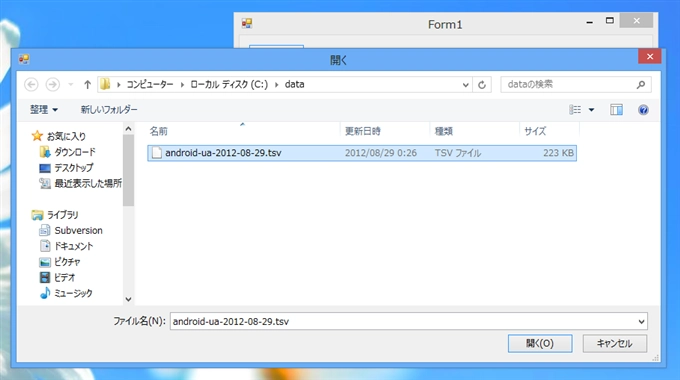
Task: Click the data breadcrumb segment
Action: pos(294,84)
